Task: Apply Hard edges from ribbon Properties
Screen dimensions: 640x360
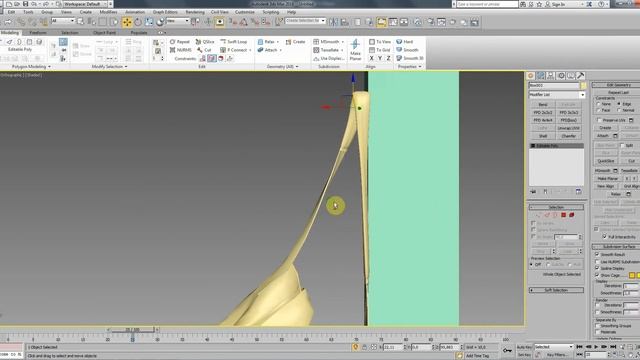Action: pos(404,42)
